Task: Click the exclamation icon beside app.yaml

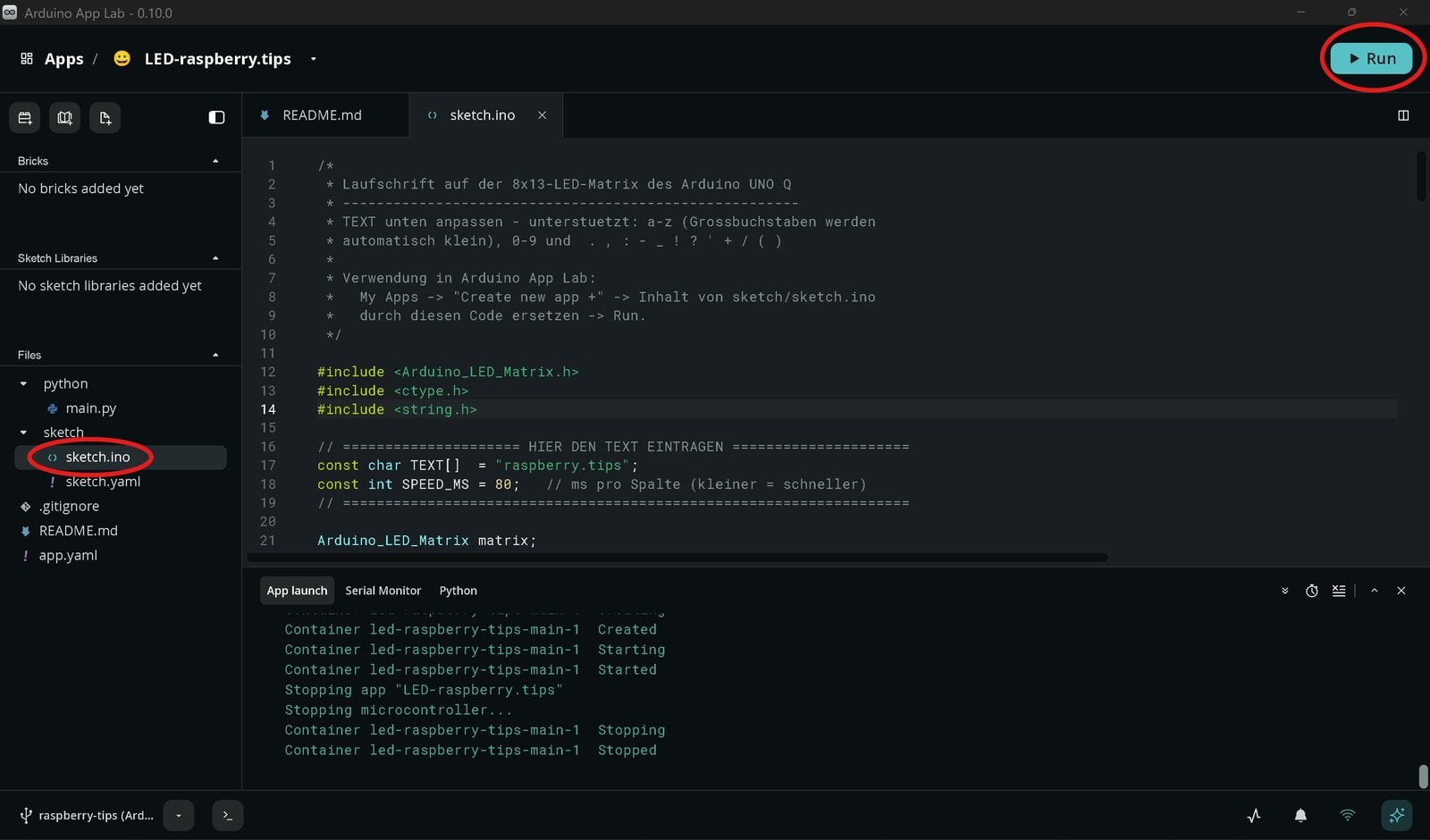Action: (25, 555)
